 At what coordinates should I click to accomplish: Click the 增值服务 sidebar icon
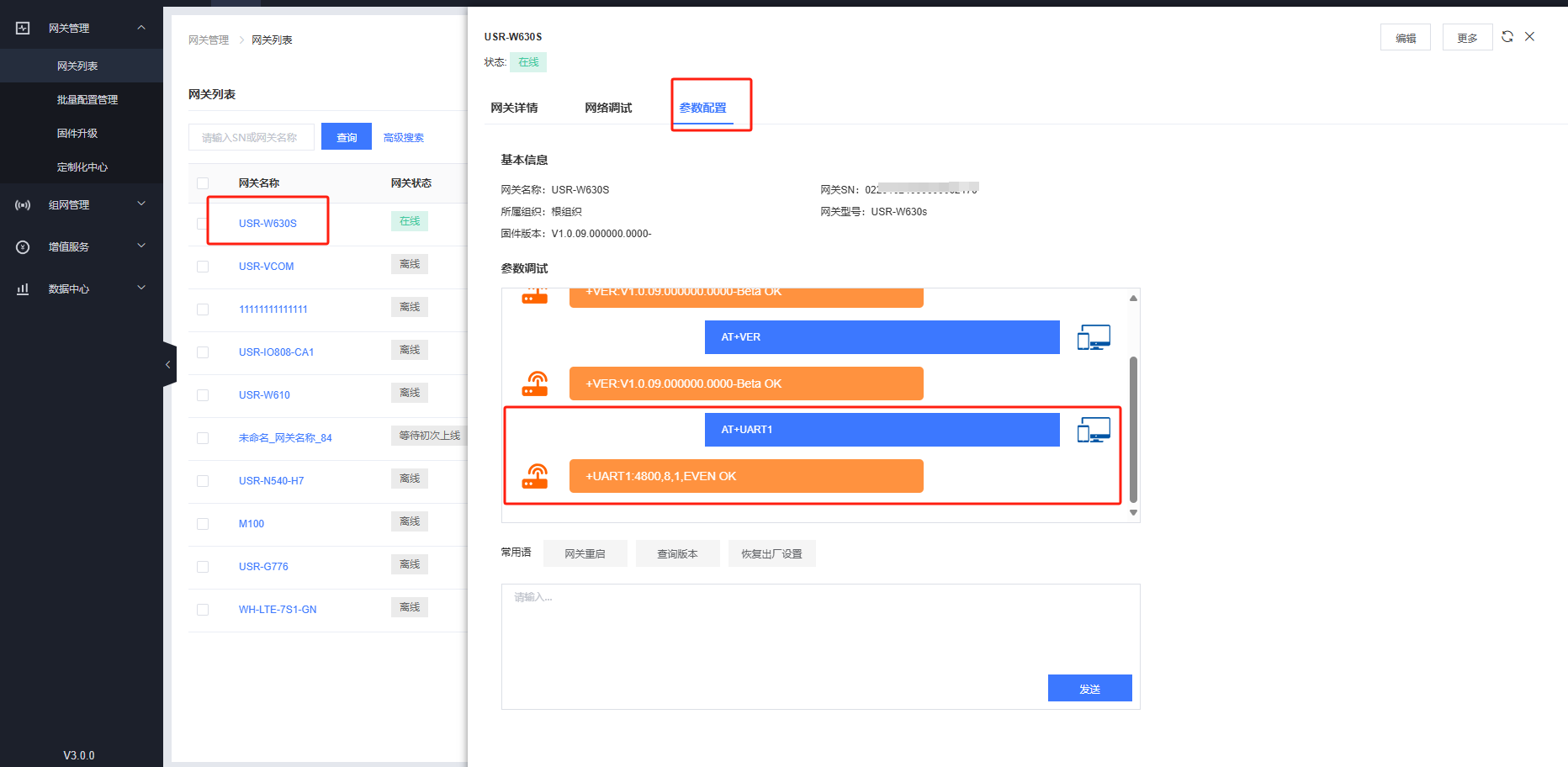tap(23, 247)
